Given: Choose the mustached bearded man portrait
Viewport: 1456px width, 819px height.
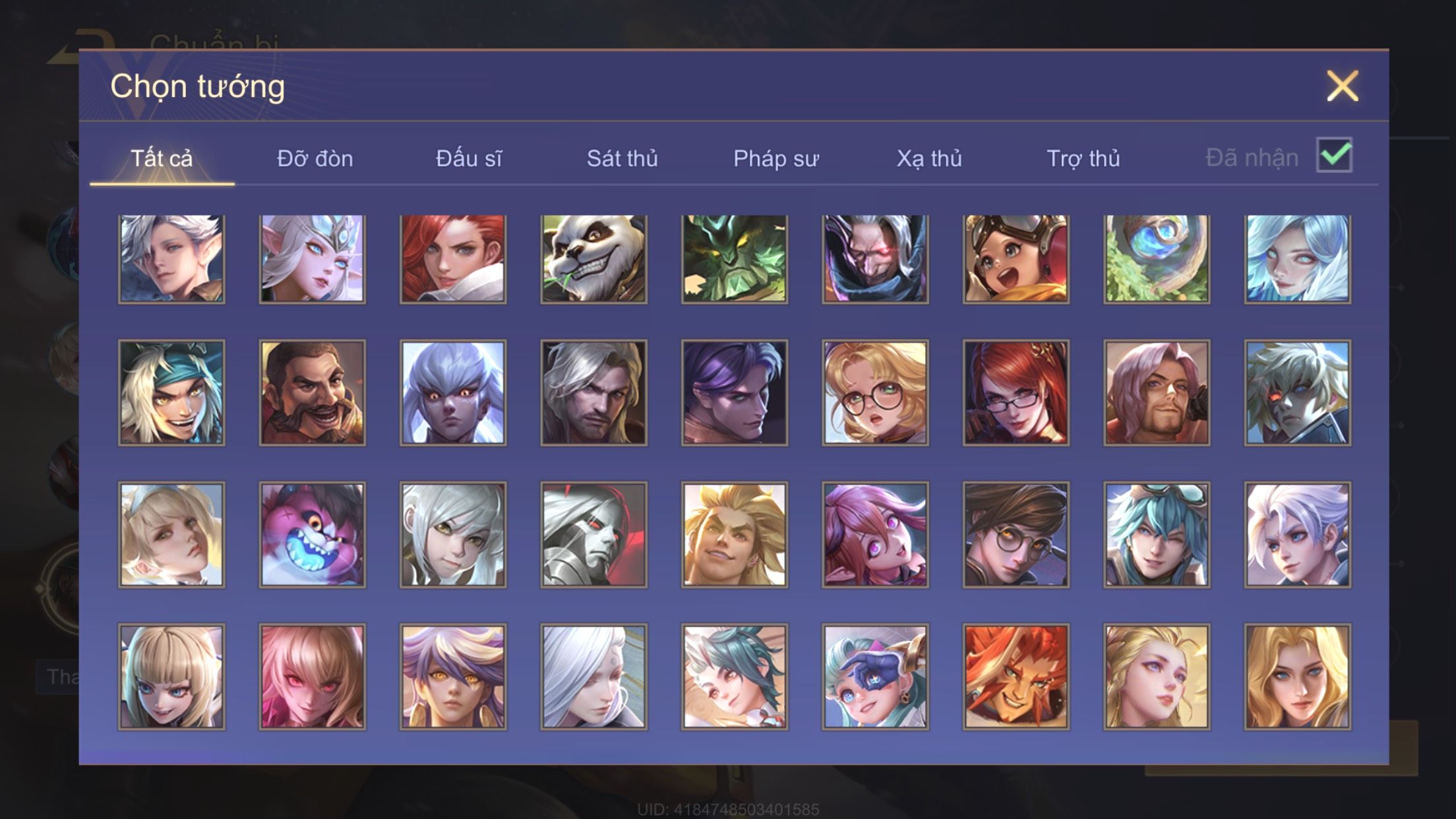Looking at the screenshot, I should pos(312,393).
